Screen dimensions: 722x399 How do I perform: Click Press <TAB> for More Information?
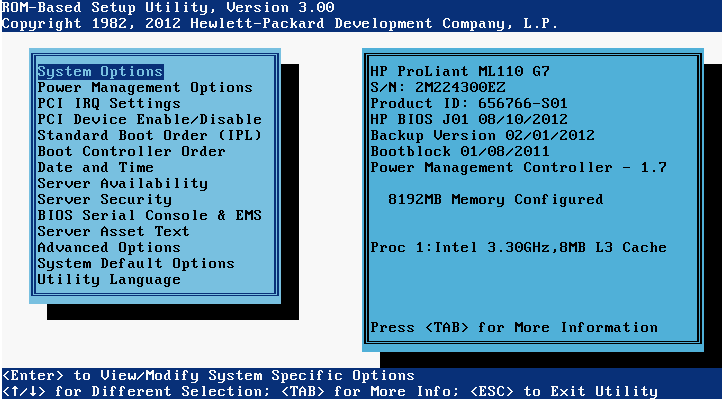click(514, 327)
